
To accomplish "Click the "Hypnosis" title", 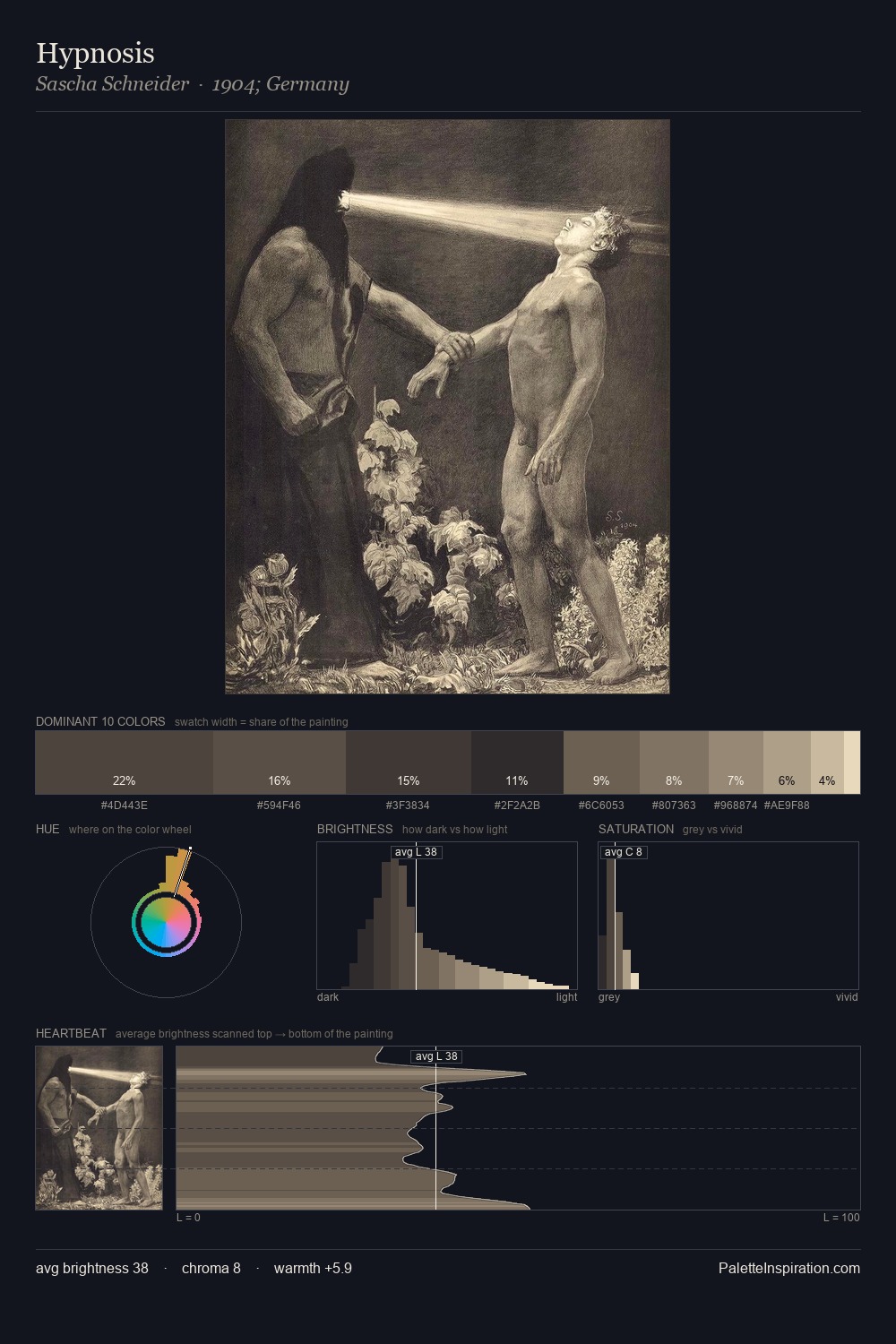I will (x=95, y=54).
